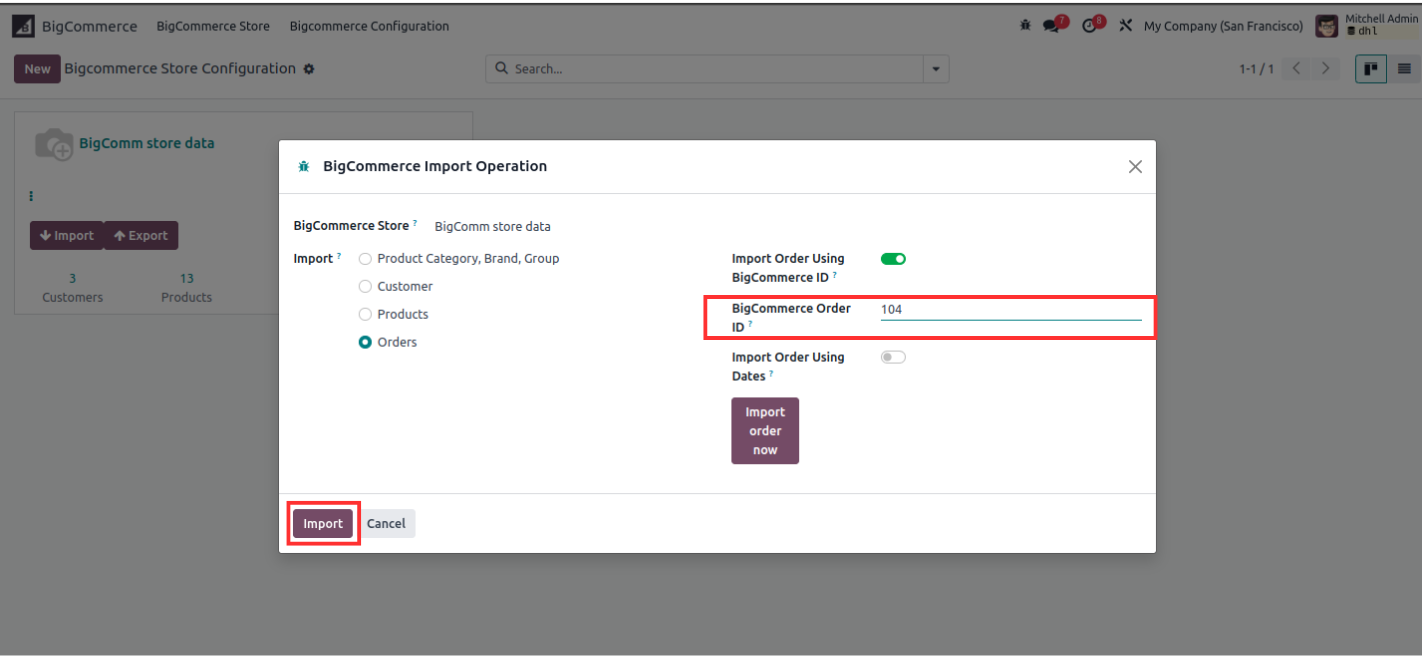This screenshot has height=658, width=1422.
Task: Click the Cancel button in the dialog
Action: click(386, 524)
